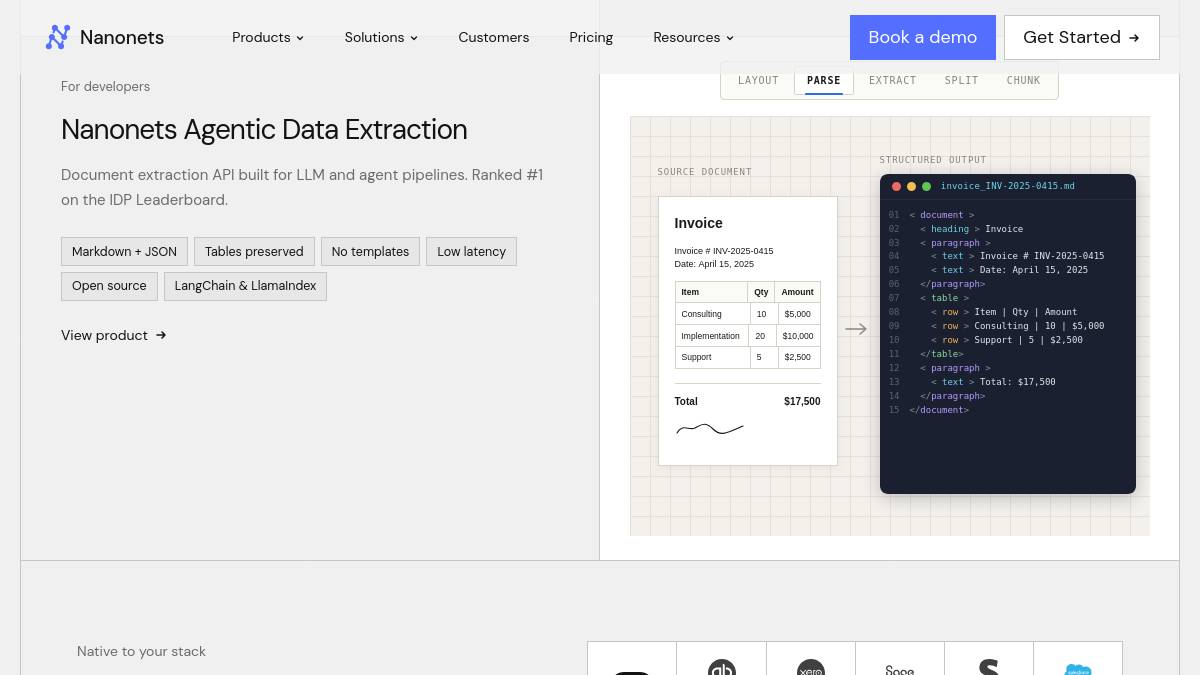
Task: Switch to the LAYOUT tab
Action: pyautogui.click(x=758, y=80)
